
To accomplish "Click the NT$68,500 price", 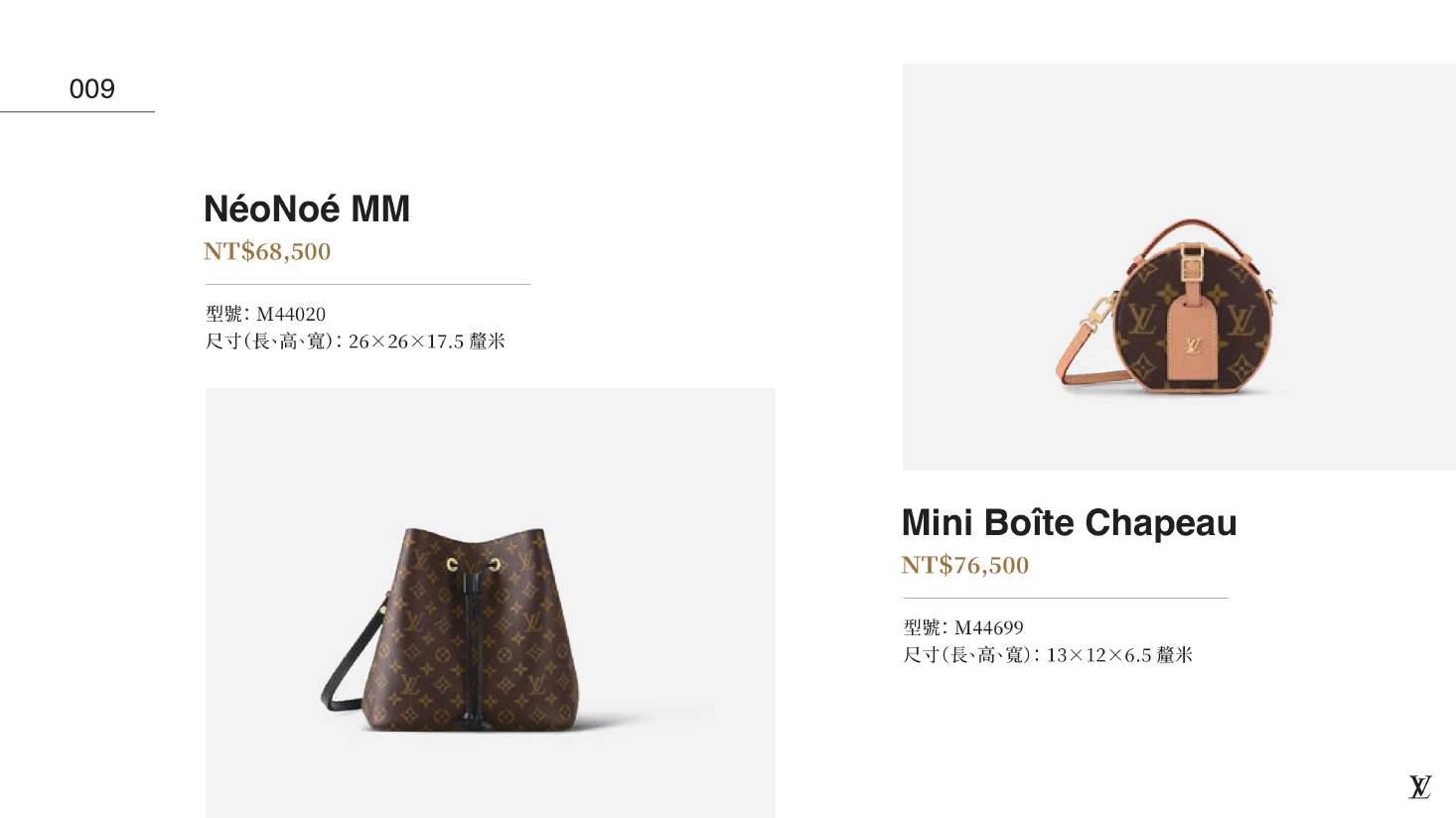I will click(x=266, y=251).
